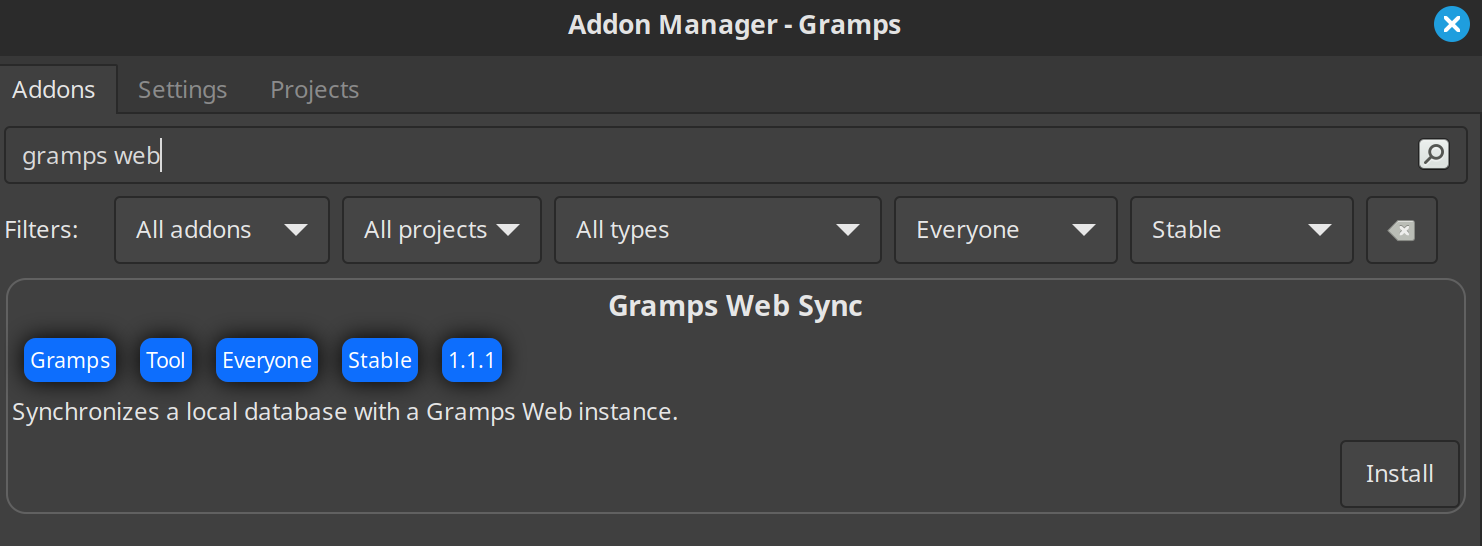This screenshot has height=546, width=1482.
Task: Switch to the Projects tab
Action: [x=315, y=89]
